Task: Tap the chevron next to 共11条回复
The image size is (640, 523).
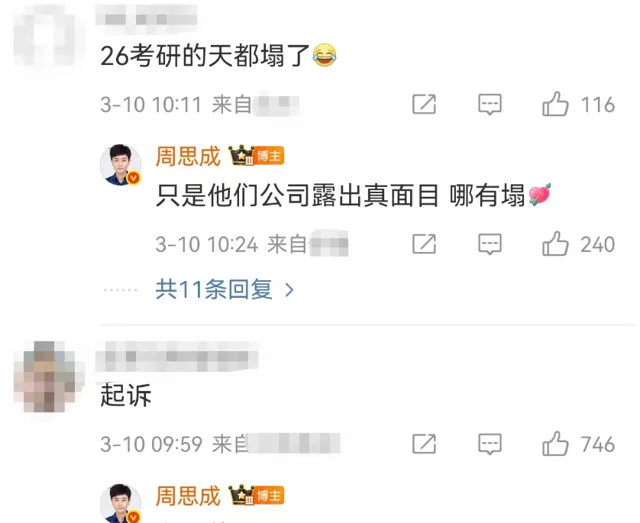Action: (x=289, y=290)
